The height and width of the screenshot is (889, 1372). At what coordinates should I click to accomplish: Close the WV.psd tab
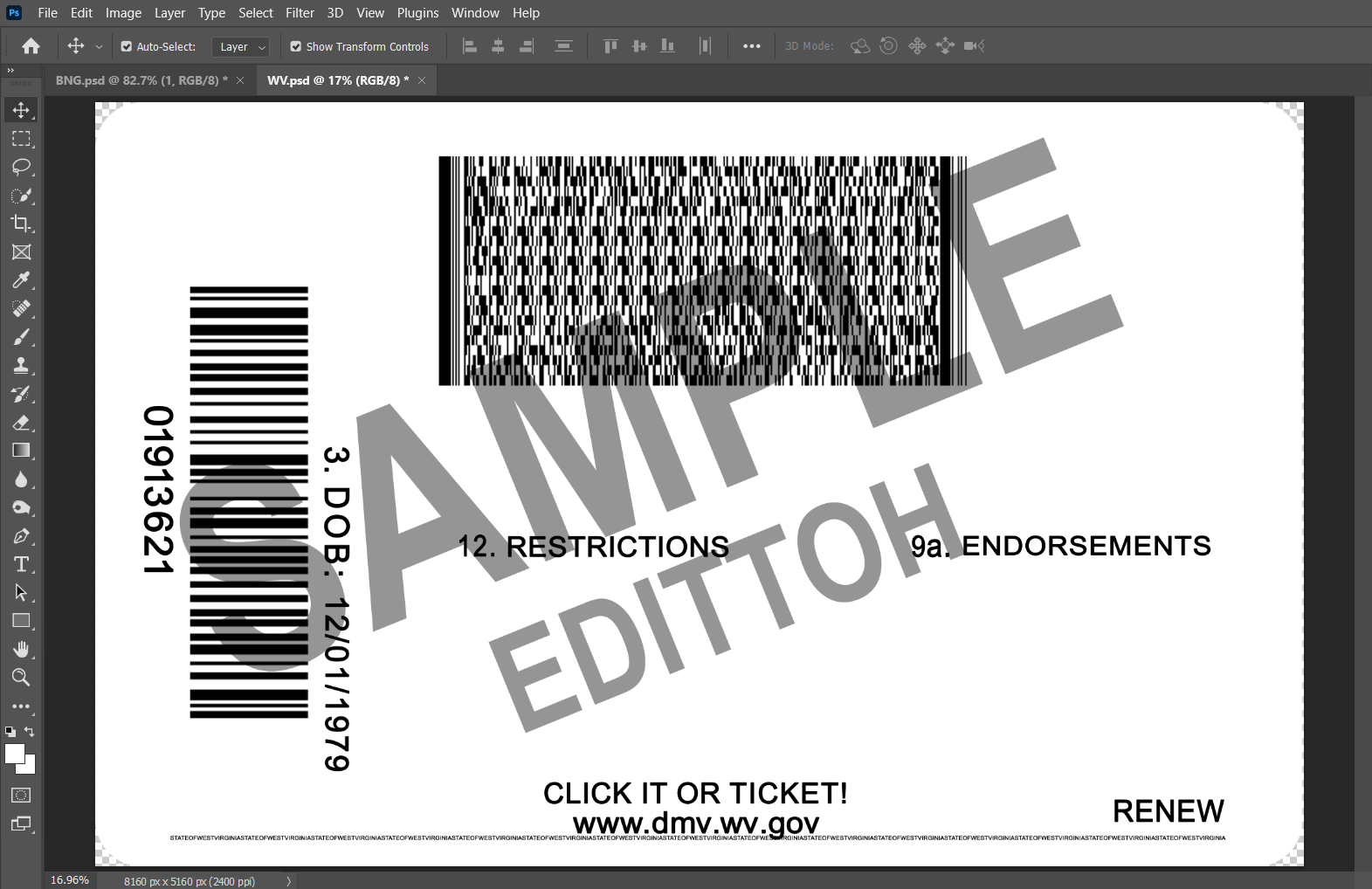(x=422, y=80)
